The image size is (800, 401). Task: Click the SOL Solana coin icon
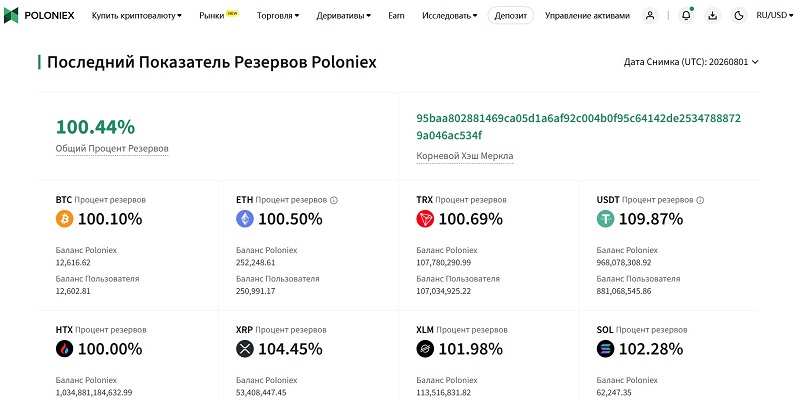tap(606, 349)
